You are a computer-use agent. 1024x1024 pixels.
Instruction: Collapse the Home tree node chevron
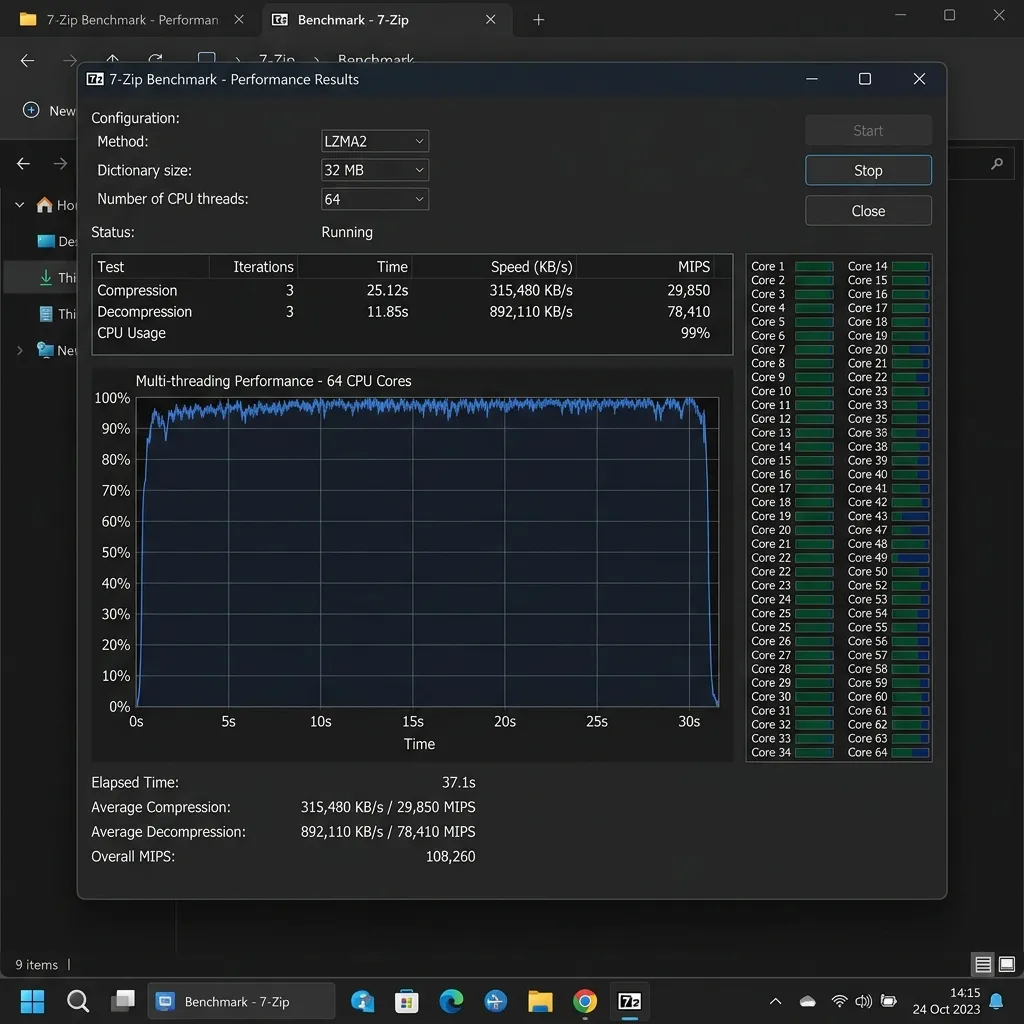coord(20,205)
